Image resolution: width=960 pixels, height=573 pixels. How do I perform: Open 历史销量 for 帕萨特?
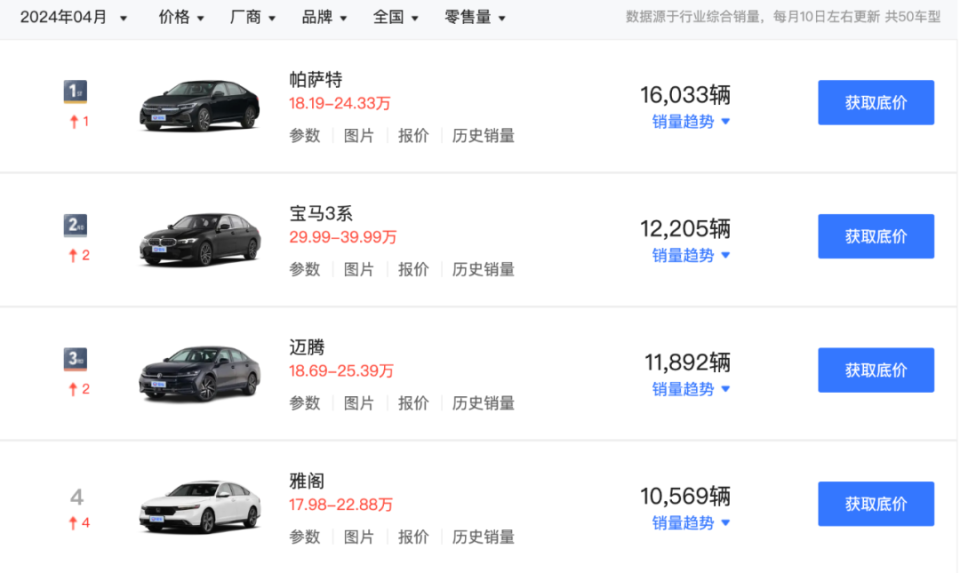tap(483, 136)
